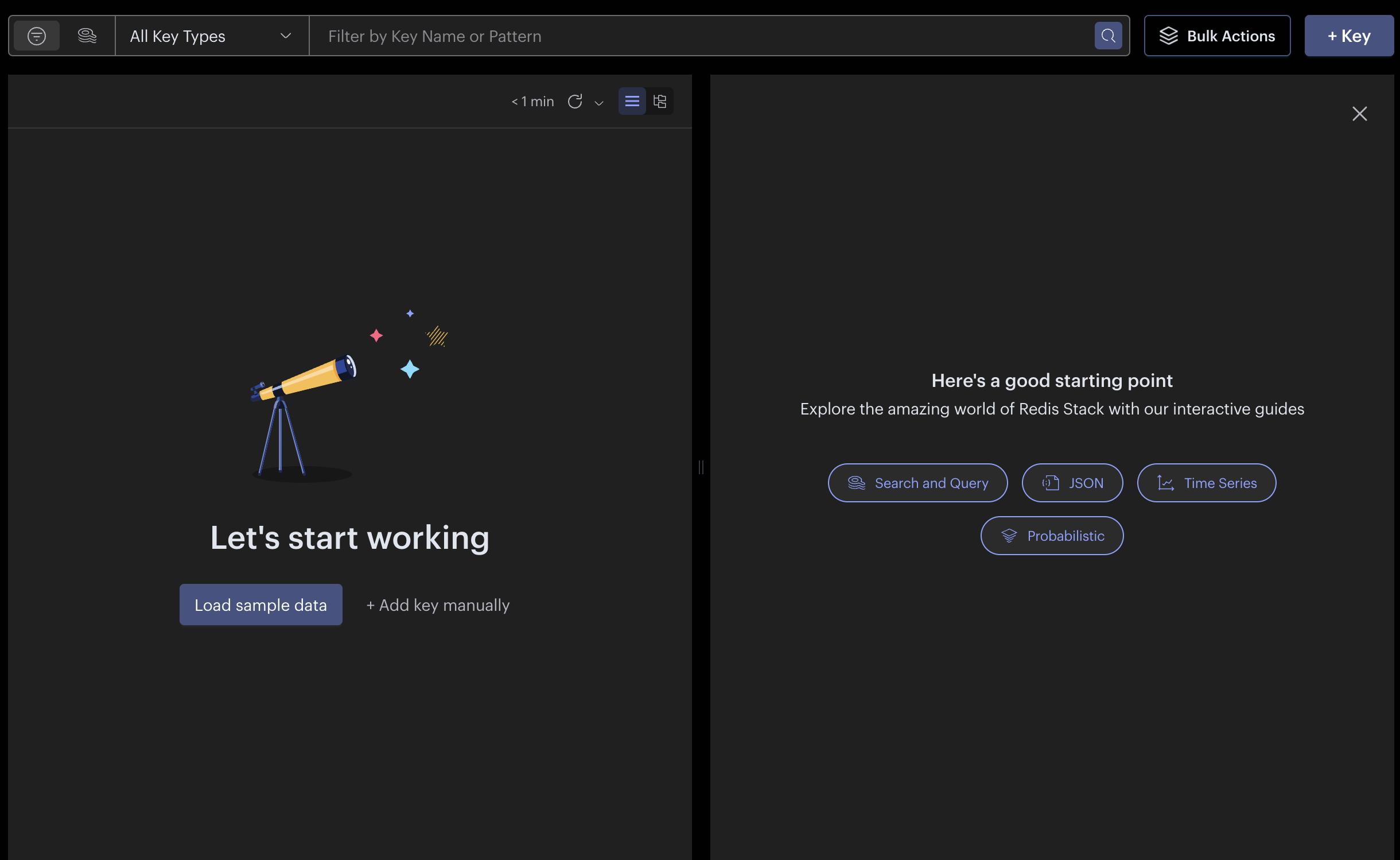Expand the auto-refresh options chevron
This screenshot has width=1400, height=860.
point(599,103)
